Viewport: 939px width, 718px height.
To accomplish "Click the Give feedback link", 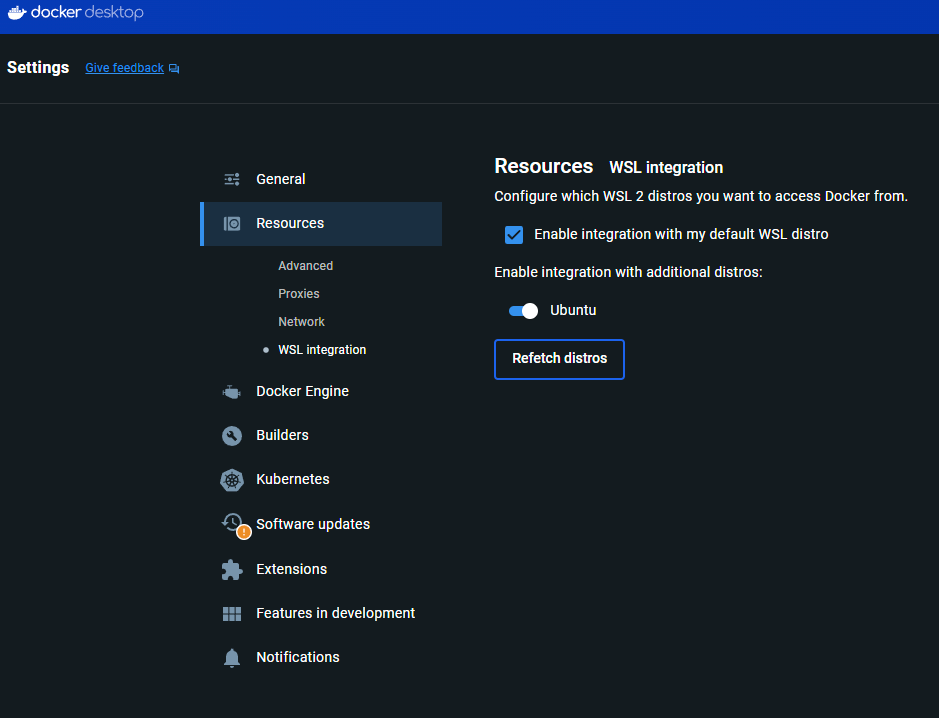I will [x=125, y=68].
